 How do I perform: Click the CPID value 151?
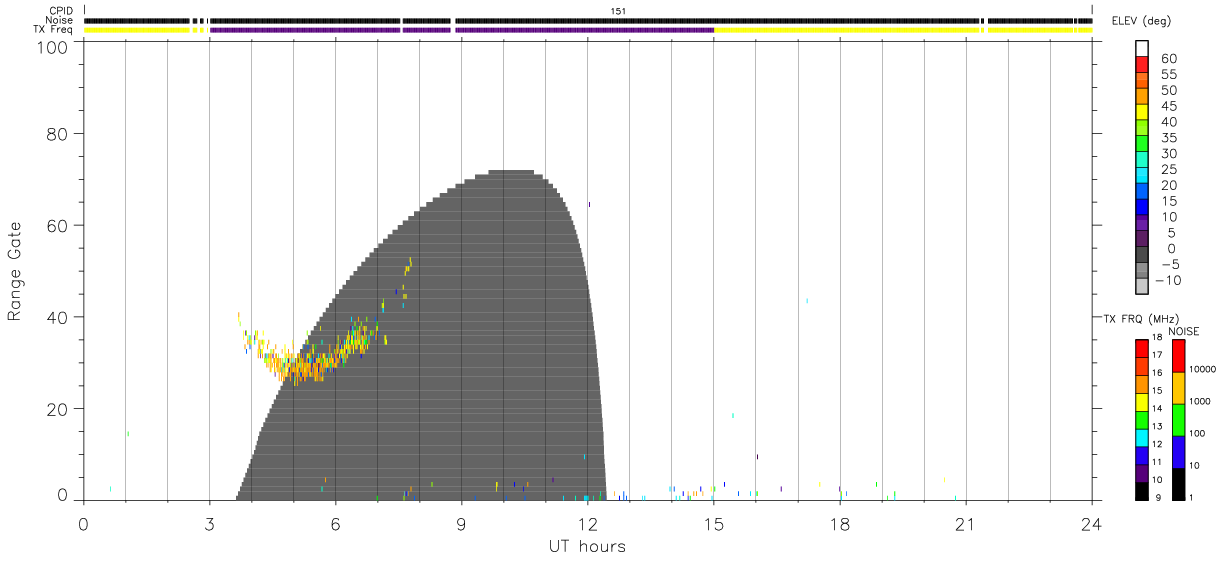coord(618,11)
